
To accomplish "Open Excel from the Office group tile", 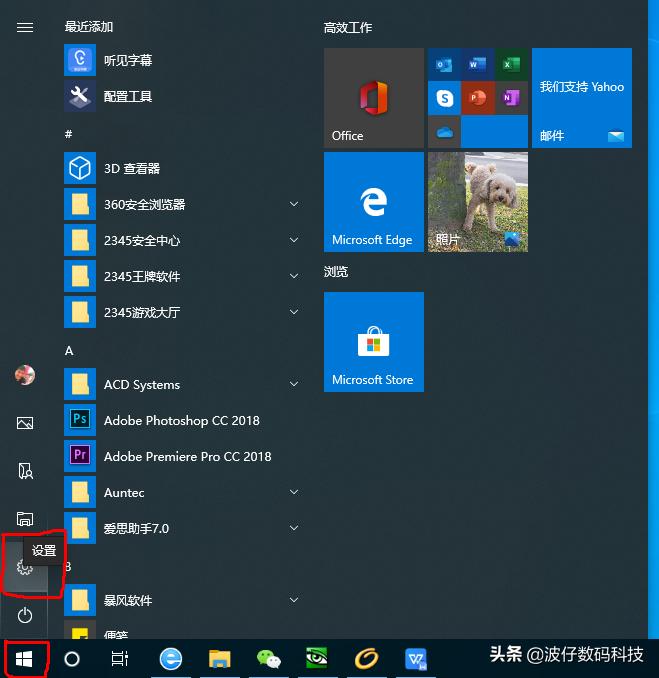I will click(511, 64).
